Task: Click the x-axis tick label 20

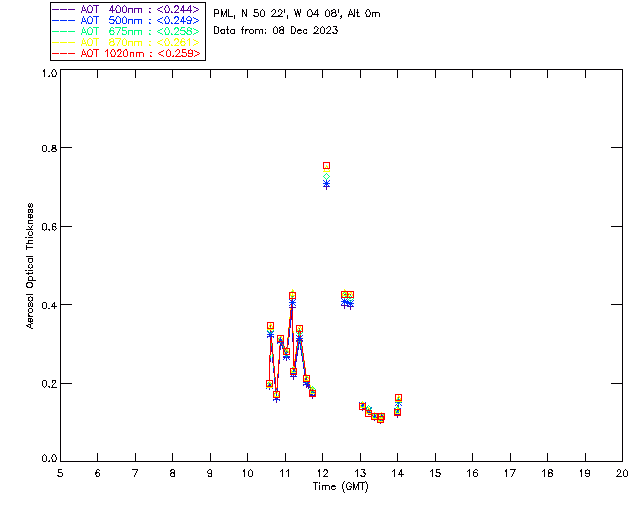Action: tap(622, 473)
